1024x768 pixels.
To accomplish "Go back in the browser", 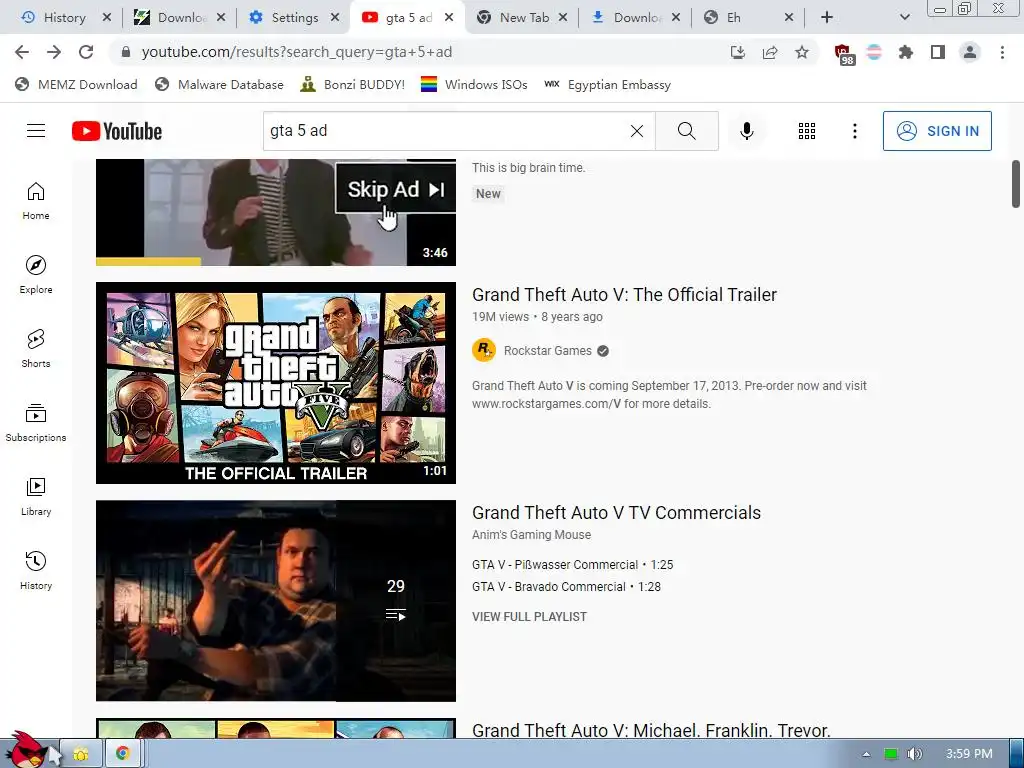I will tap(22, 52).
